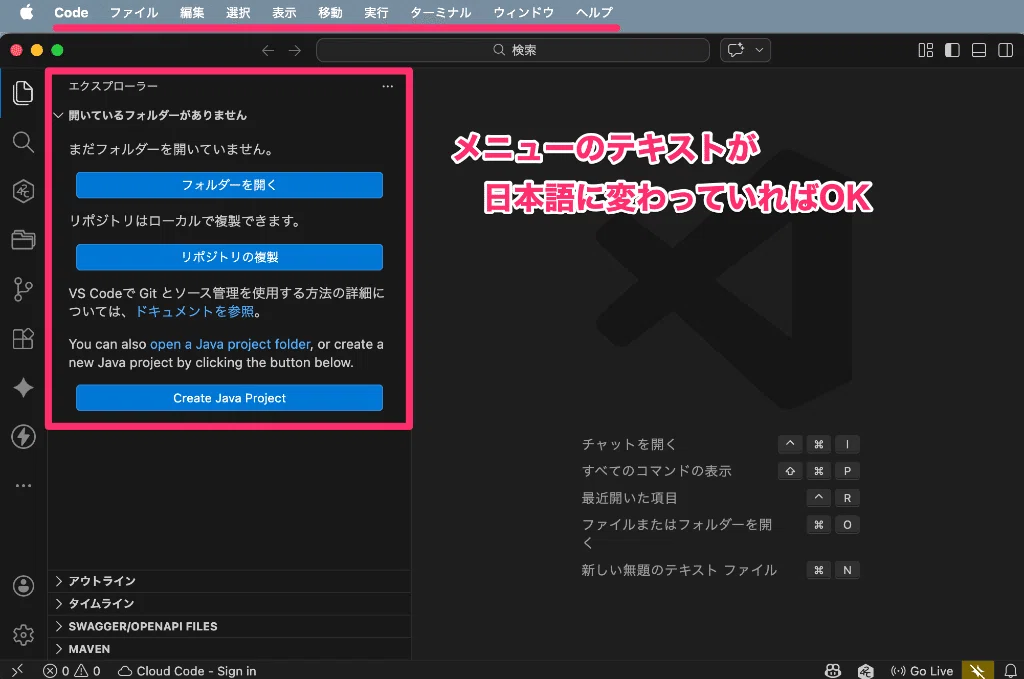Click the すべてのコマンドの表示 hint text
Viewport: 1024px width, 679px height.
pyautogui.click(x=656, y=471)
